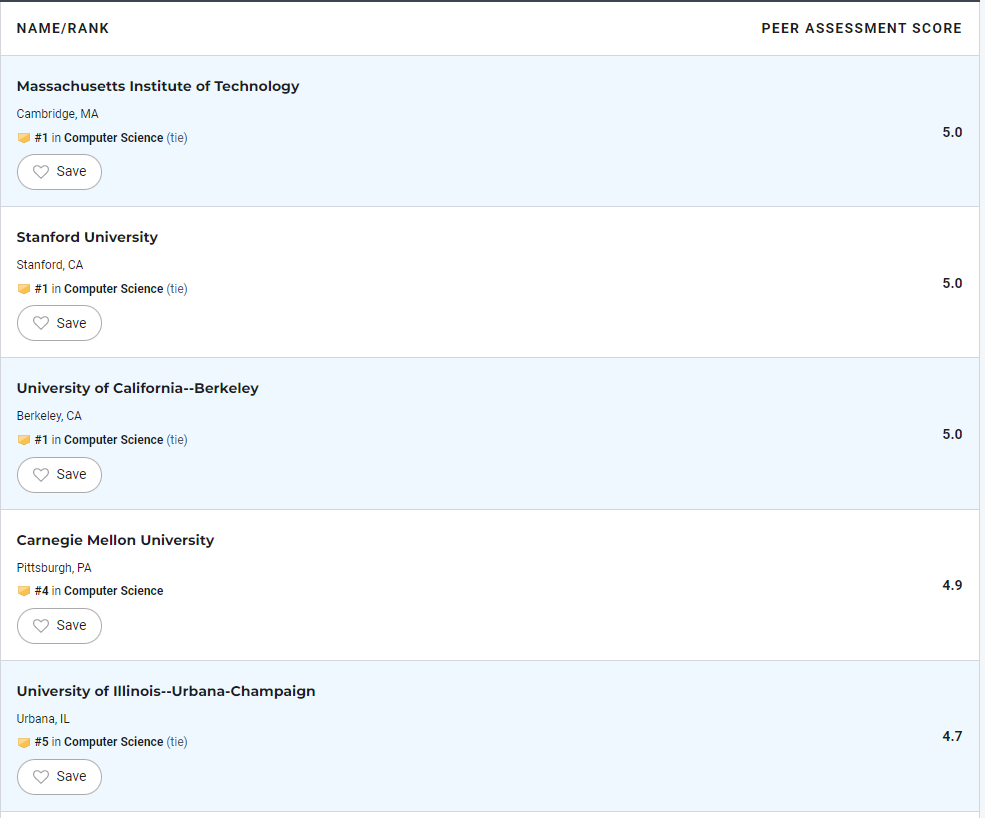The image size is (985, 818).
Task: Click the heart icon in Carnegie Mellon's Save button
Action: [41, 626]
